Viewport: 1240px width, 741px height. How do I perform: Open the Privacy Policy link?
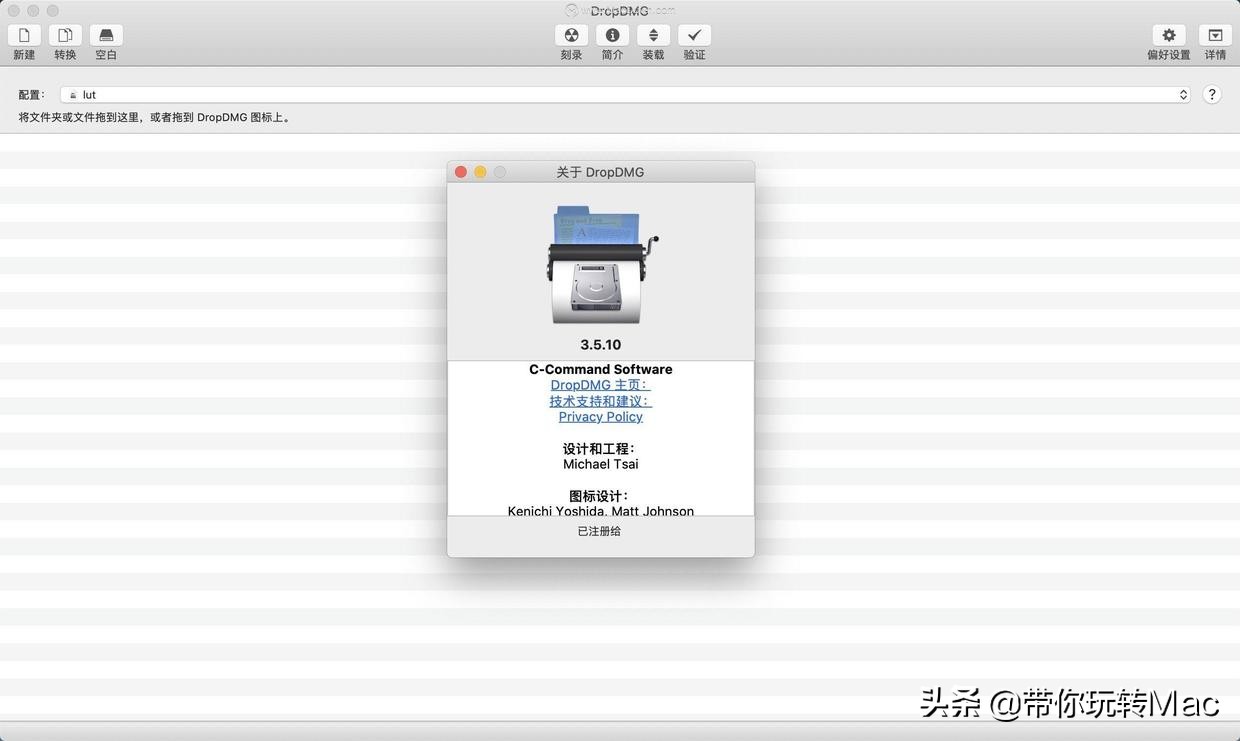(600, 416)
